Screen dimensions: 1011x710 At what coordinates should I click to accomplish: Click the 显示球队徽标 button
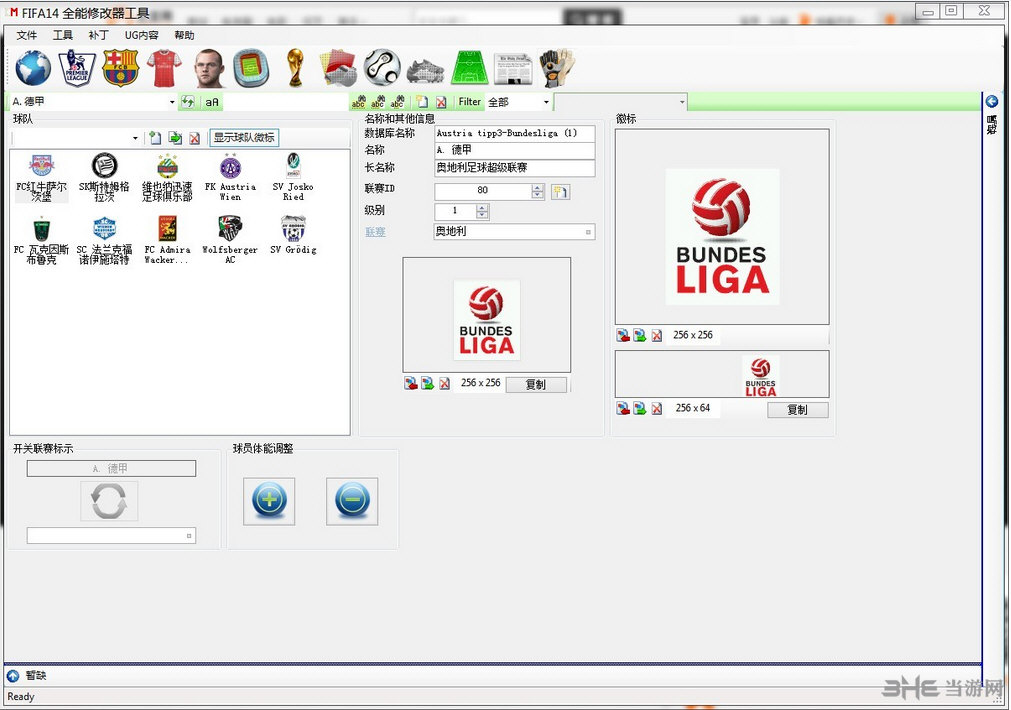(x=244, y=137)
